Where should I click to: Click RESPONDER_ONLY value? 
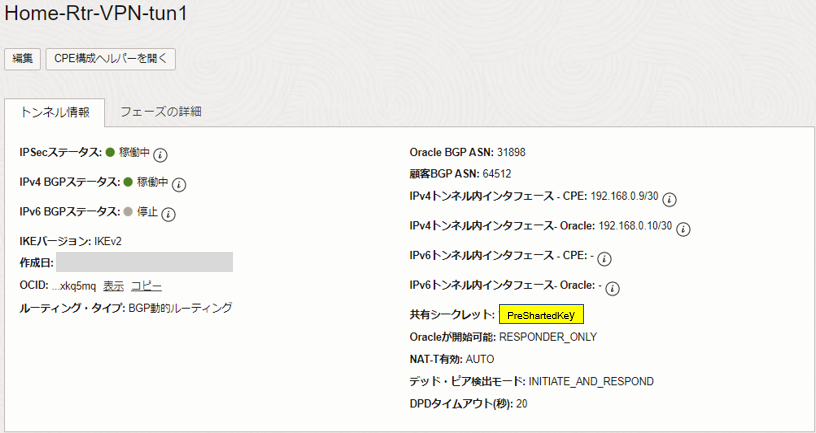[x=548, y=337]
